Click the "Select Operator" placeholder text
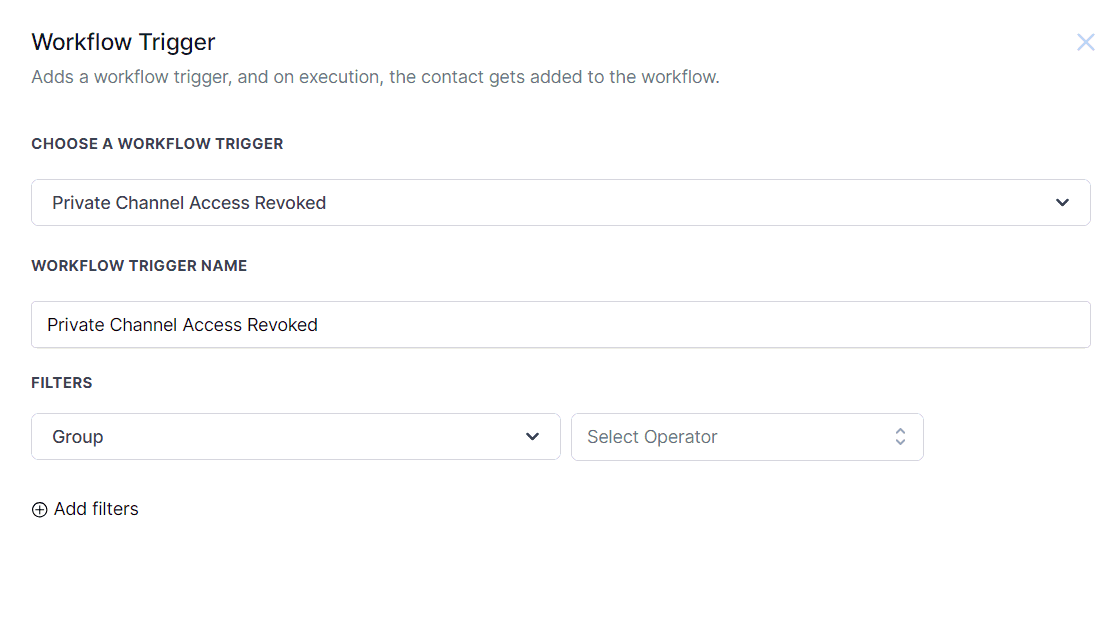The height and width of the screenshot is (640, 1120). (x=652, y=437)
